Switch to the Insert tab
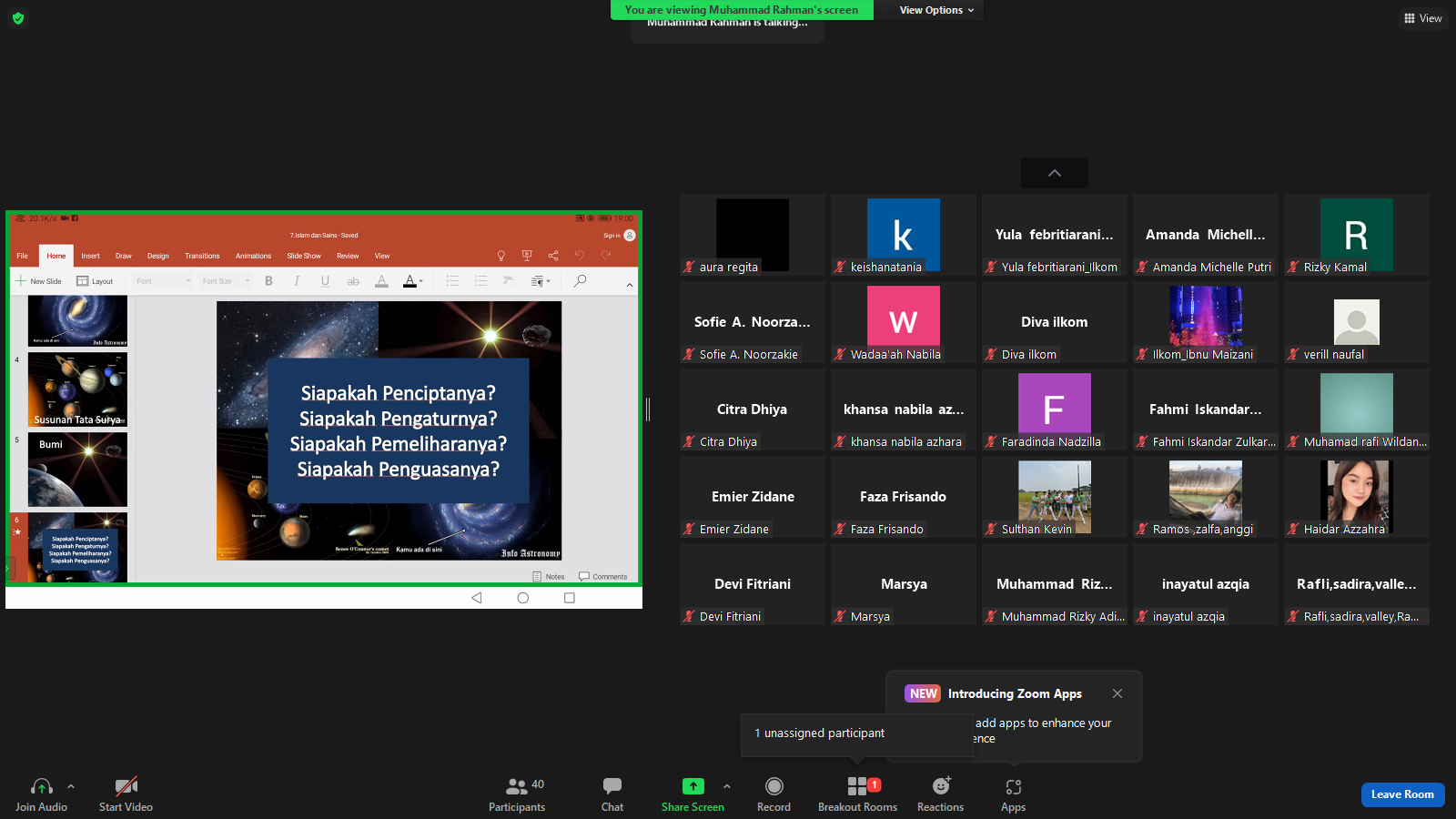 [90, 256]
